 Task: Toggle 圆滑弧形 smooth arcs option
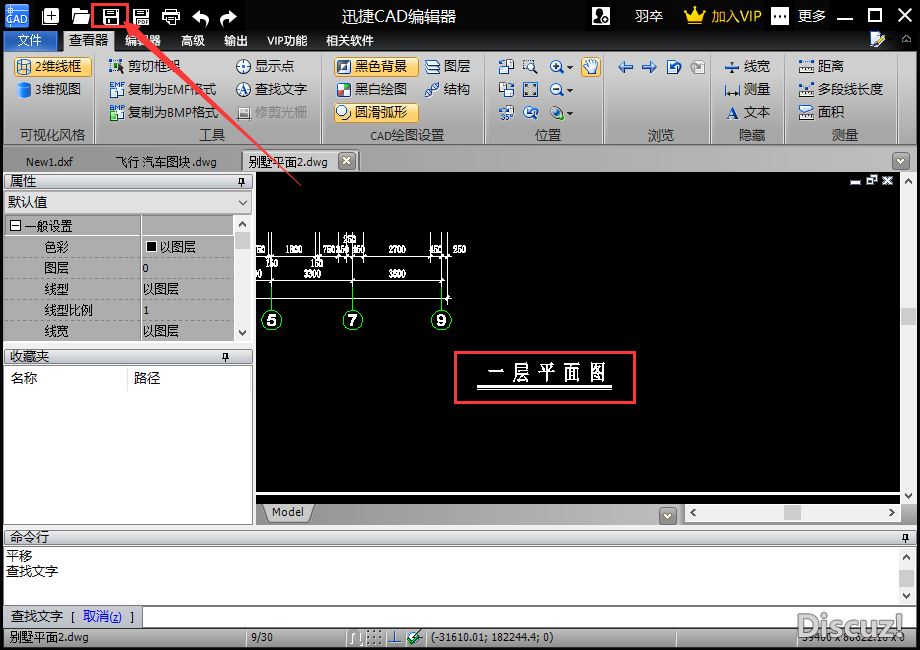point(376,112)
